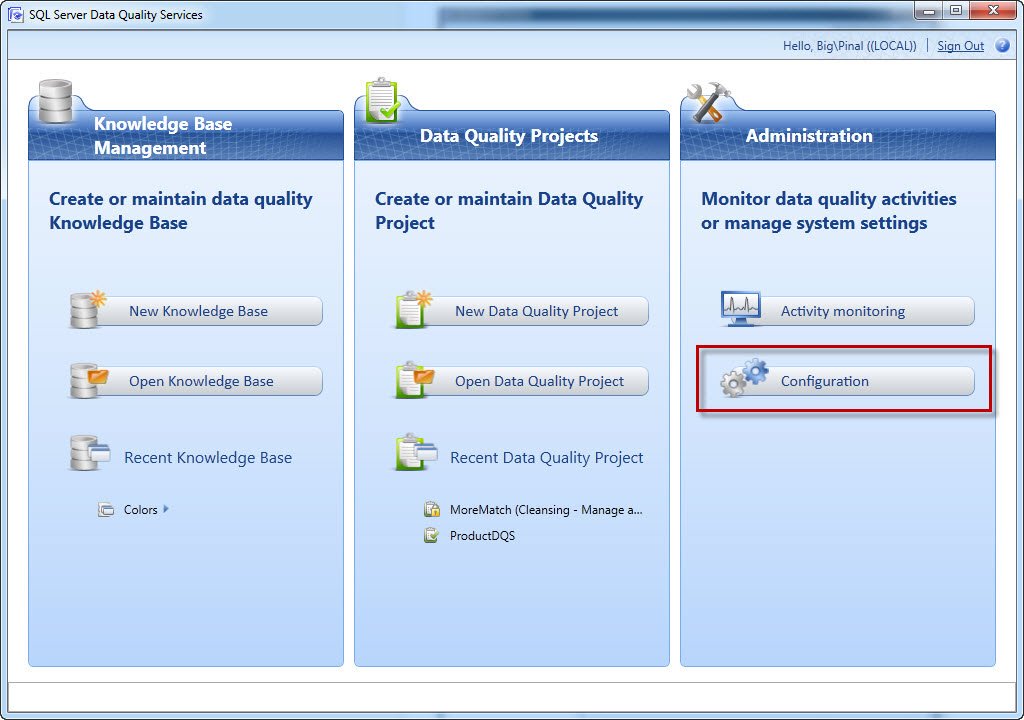Open the recent MoreMatch cleansing project

pos(546,510)
